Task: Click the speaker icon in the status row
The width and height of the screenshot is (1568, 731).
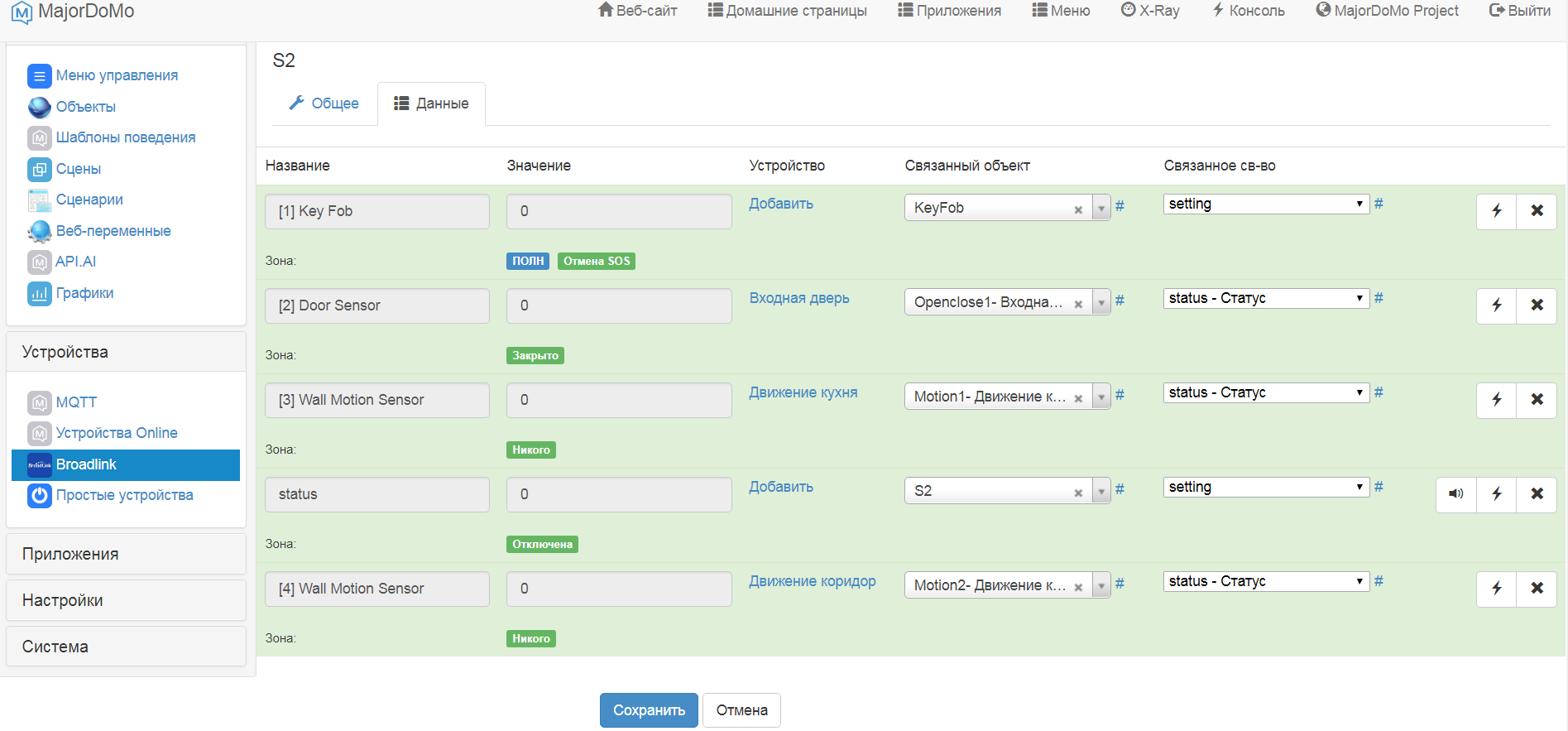Action: point(1456,494)
